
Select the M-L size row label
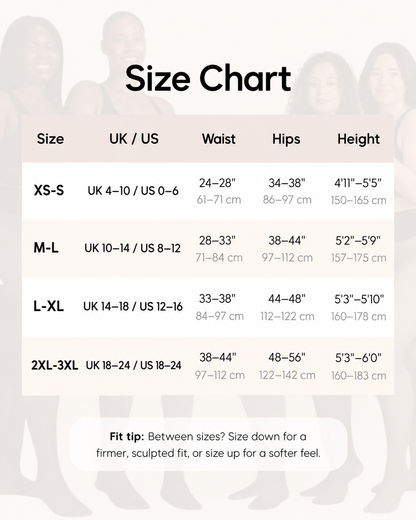46,248
